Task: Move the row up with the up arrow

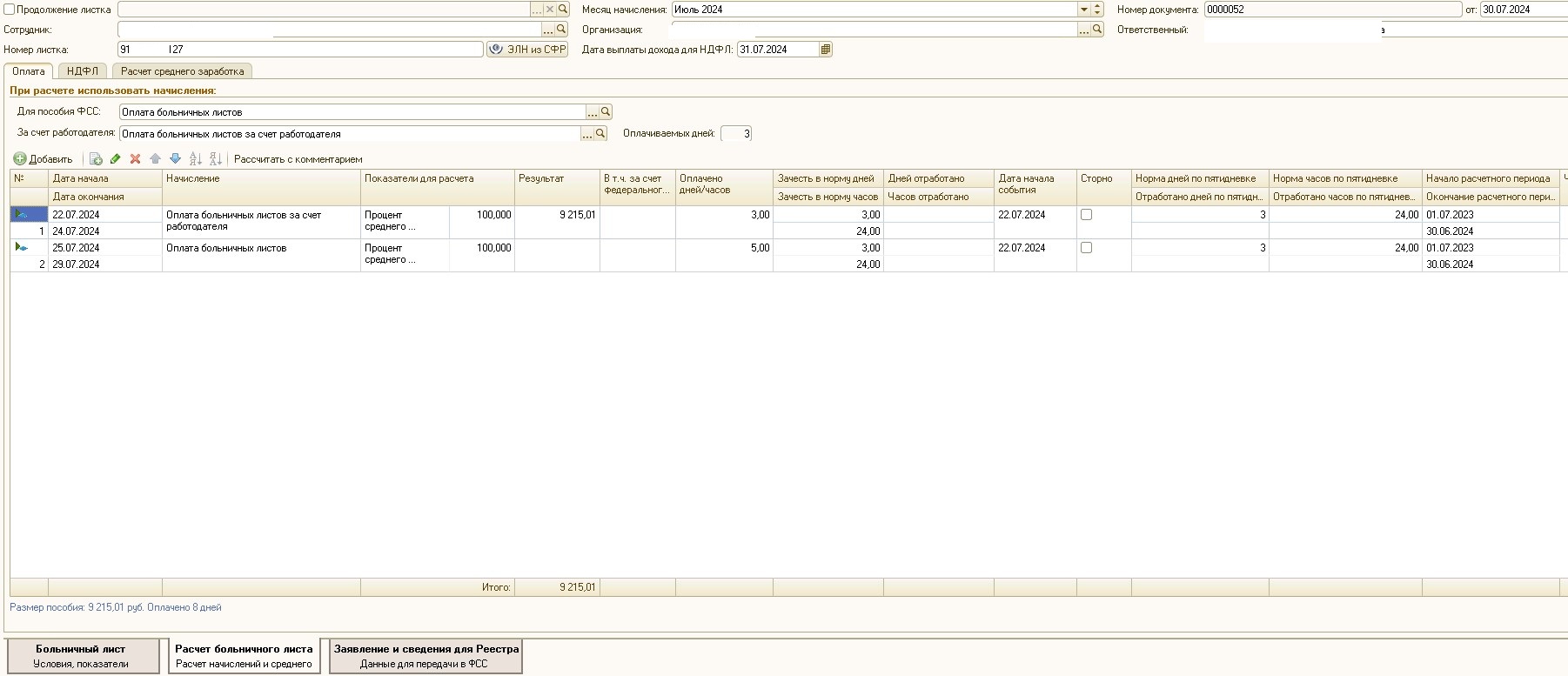Action: 155,159
